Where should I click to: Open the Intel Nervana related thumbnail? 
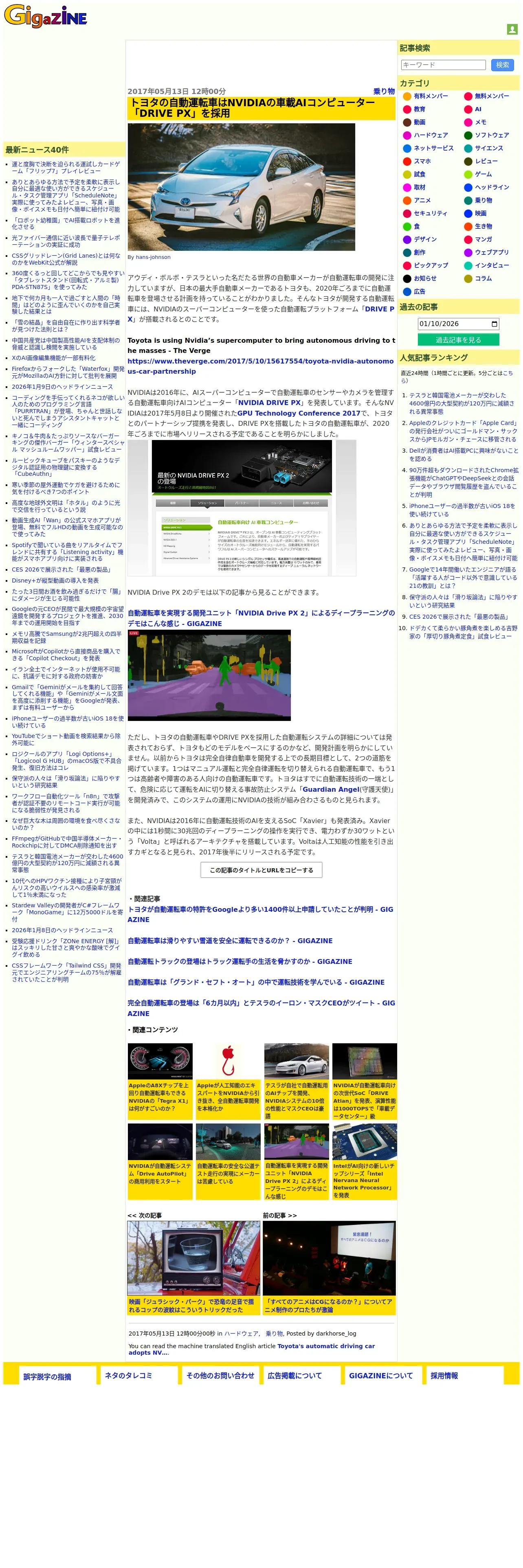click(x=365, y=1141)
